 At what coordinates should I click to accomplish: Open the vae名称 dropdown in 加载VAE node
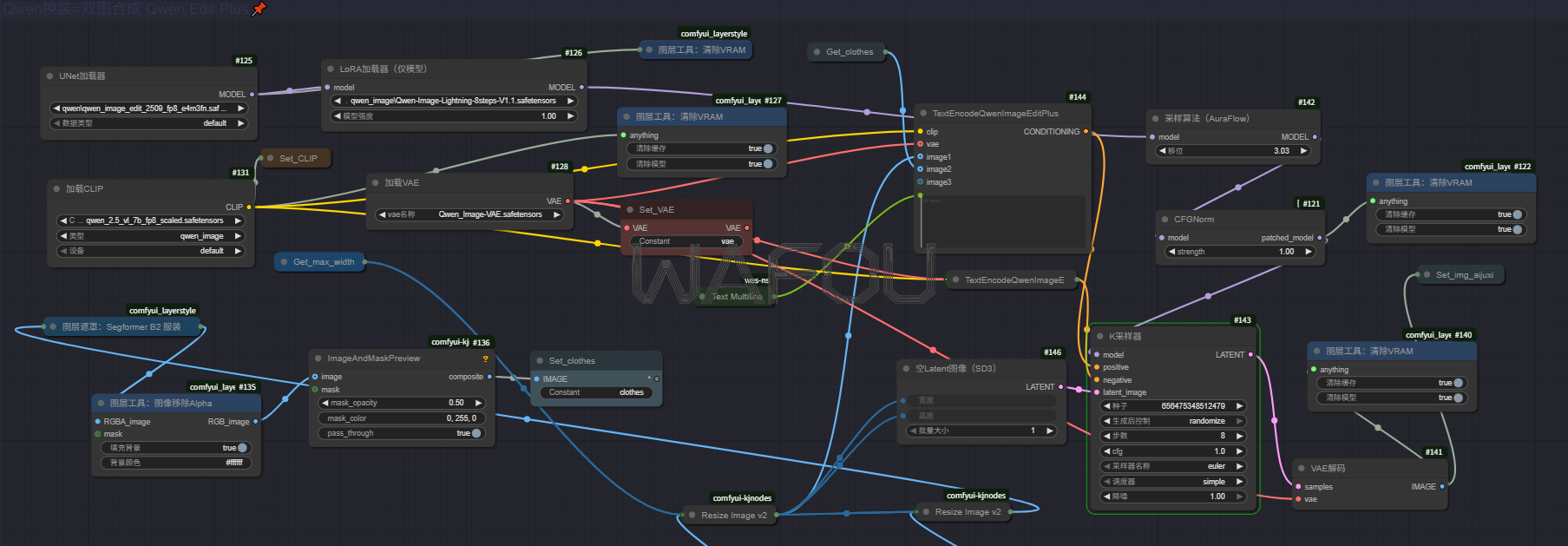469,214
